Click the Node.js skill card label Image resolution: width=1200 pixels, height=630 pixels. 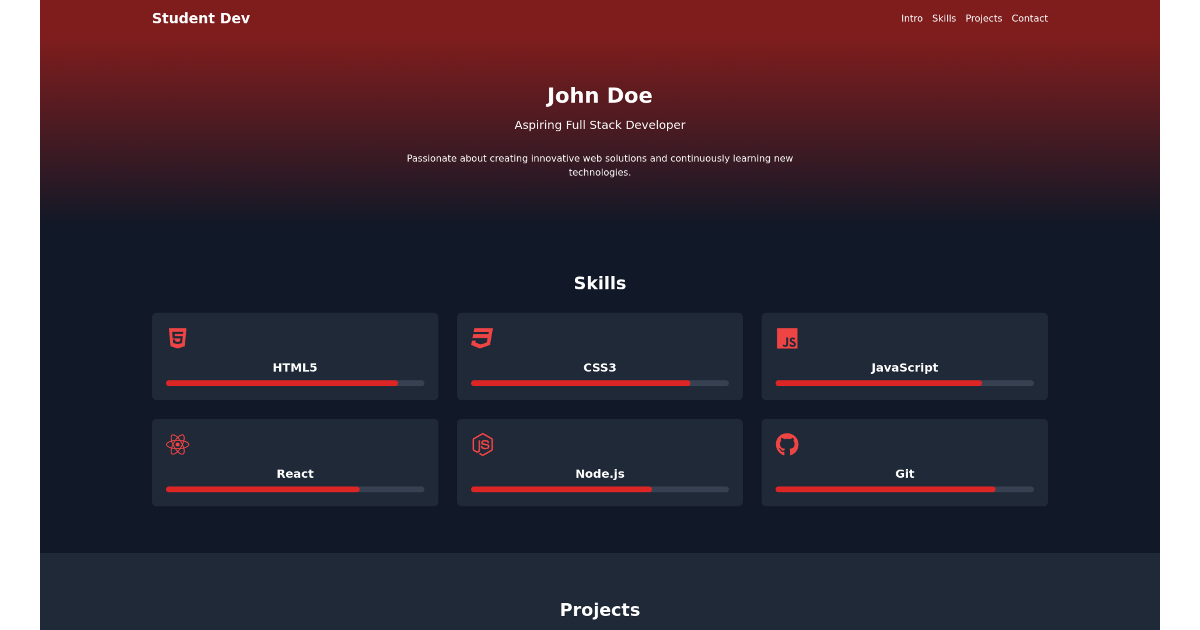pos(599,473)
